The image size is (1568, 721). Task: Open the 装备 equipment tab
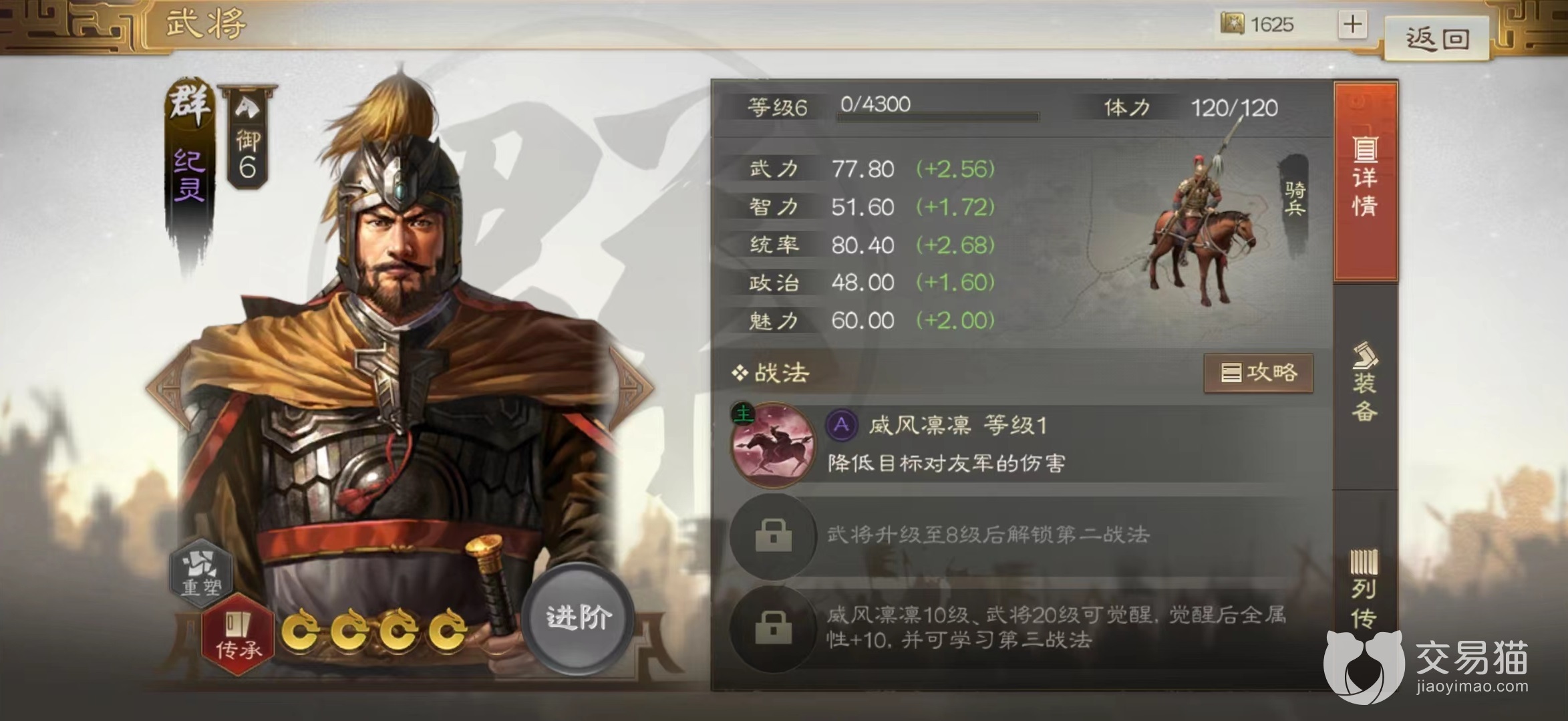(1365, 383)
